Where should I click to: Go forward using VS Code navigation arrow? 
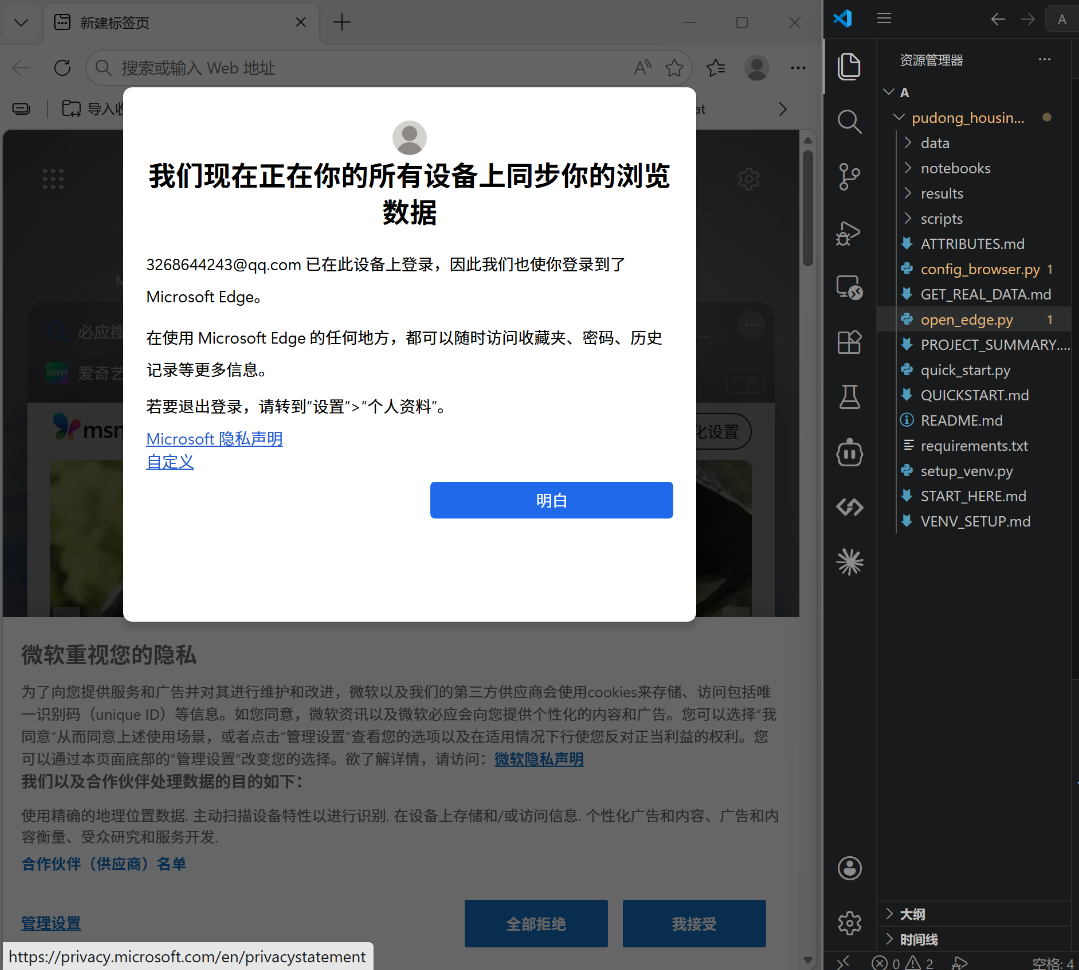tap(1027, 19)
